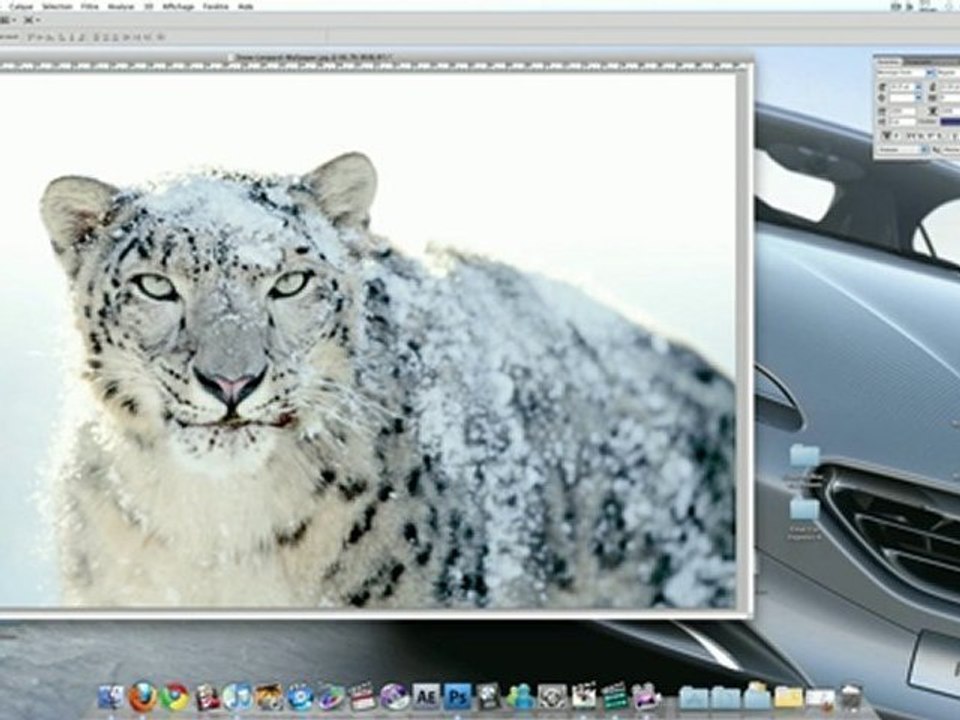960x720 pixels.
Task: Open the Calque menu
Action: (21, 6)
